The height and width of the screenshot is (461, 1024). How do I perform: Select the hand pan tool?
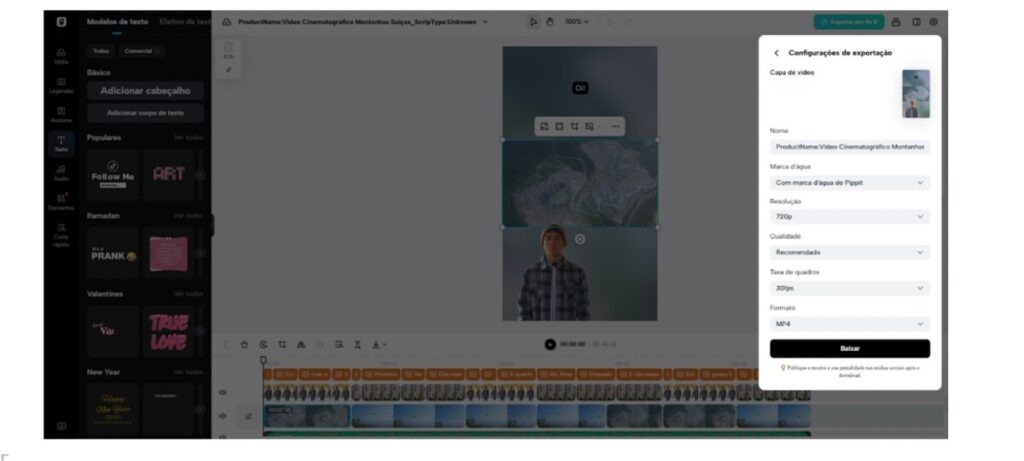(550, 22)
